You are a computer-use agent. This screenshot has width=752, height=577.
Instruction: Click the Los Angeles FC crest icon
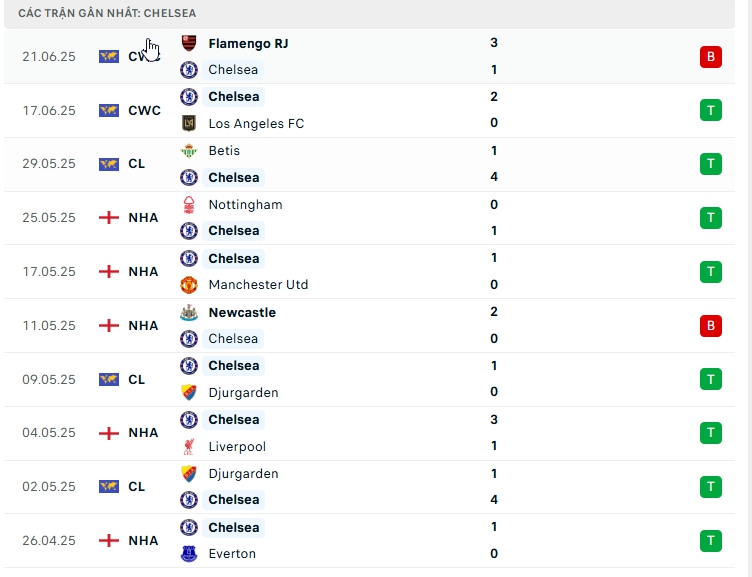189,124
